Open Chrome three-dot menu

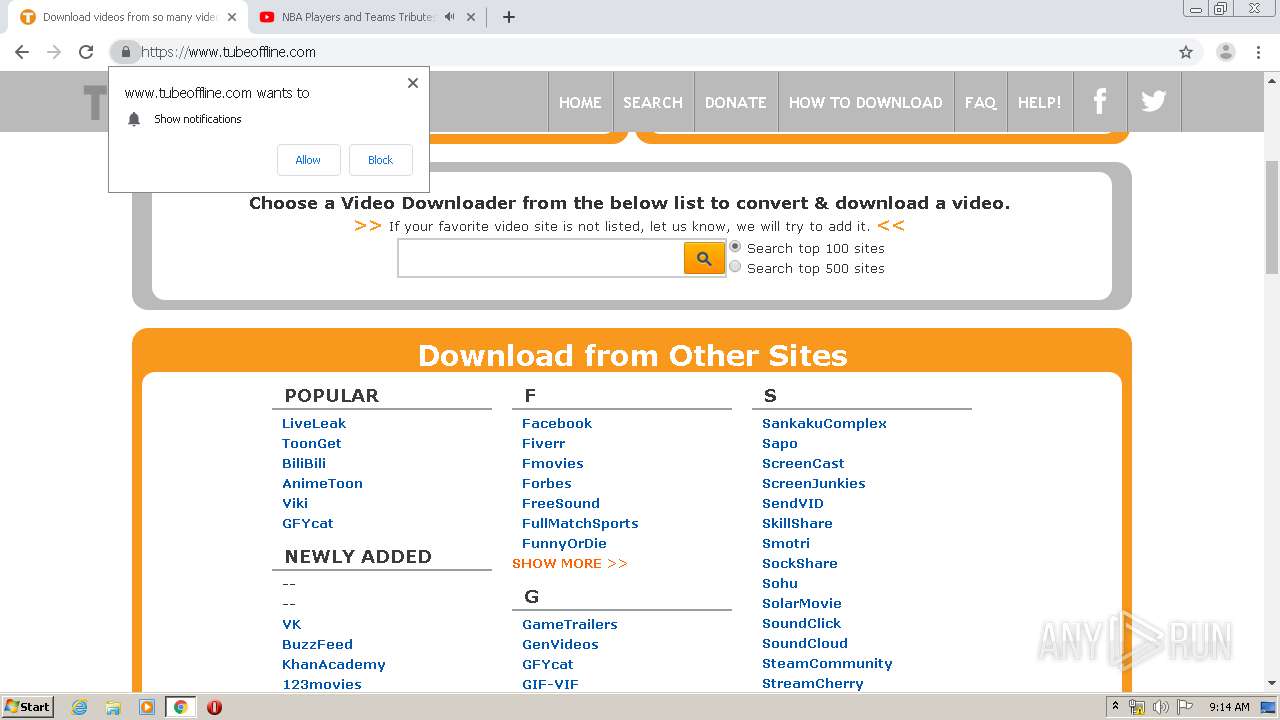1259,52
